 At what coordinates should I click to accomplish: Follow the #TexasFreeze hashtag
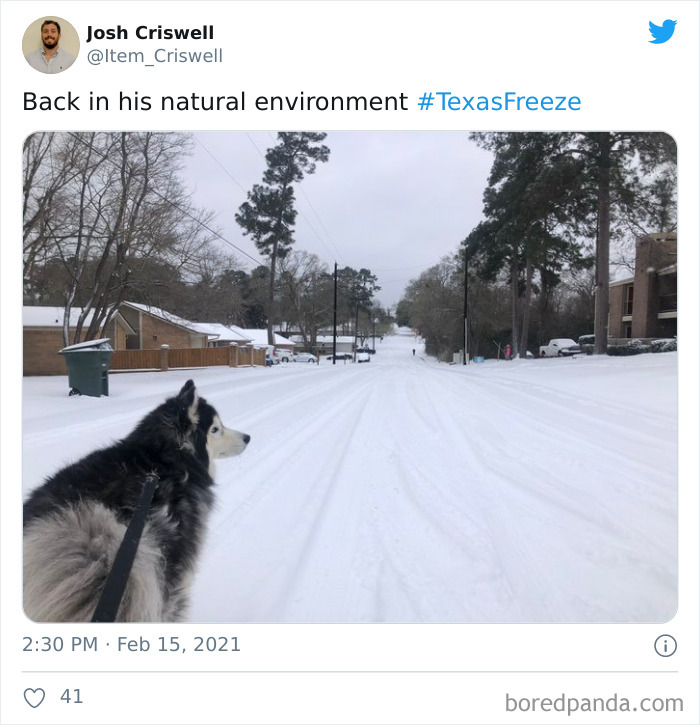pyautogui.click(x=499, y=102)
